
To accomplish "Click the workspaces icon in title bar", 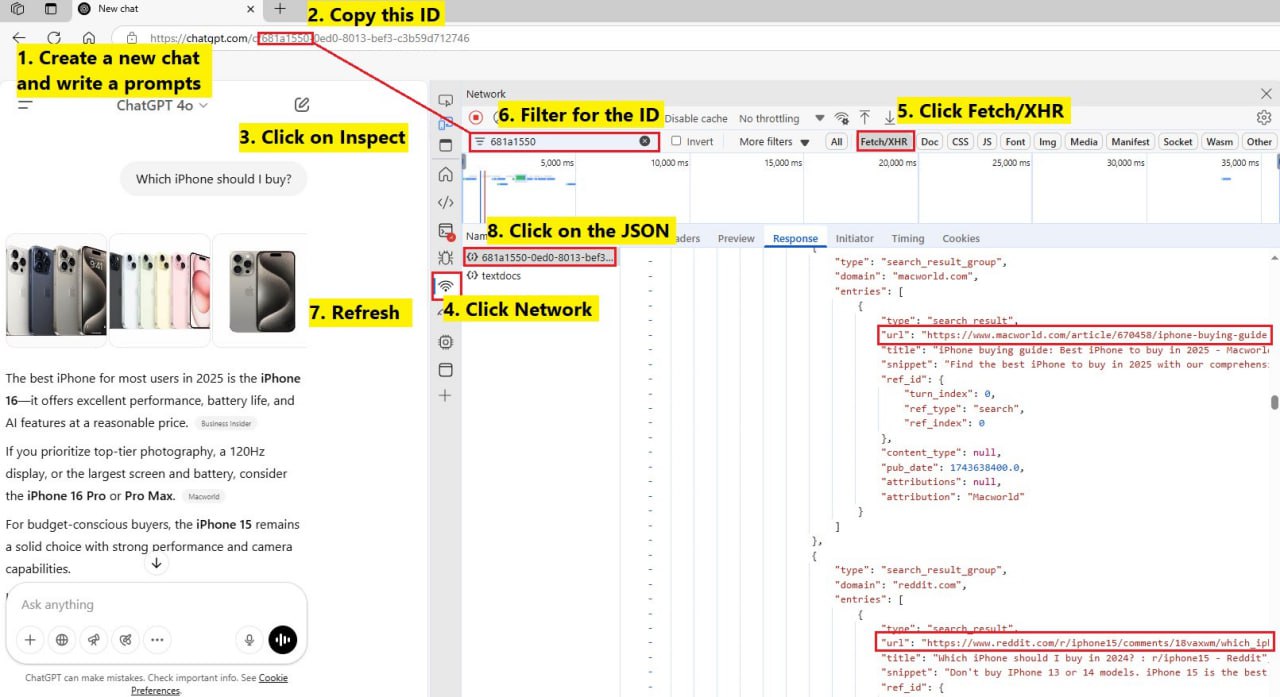I will (17, 9).
